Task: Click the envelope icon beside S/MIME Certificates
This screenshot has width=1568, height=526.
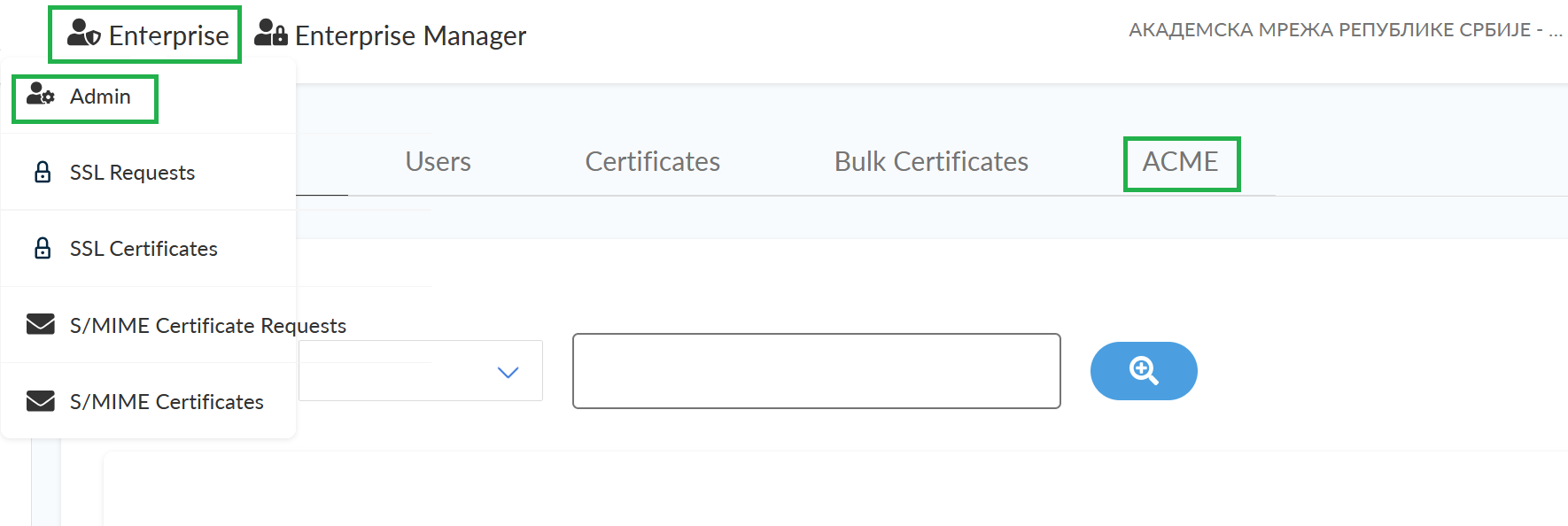Action: [x=41, y=401]
